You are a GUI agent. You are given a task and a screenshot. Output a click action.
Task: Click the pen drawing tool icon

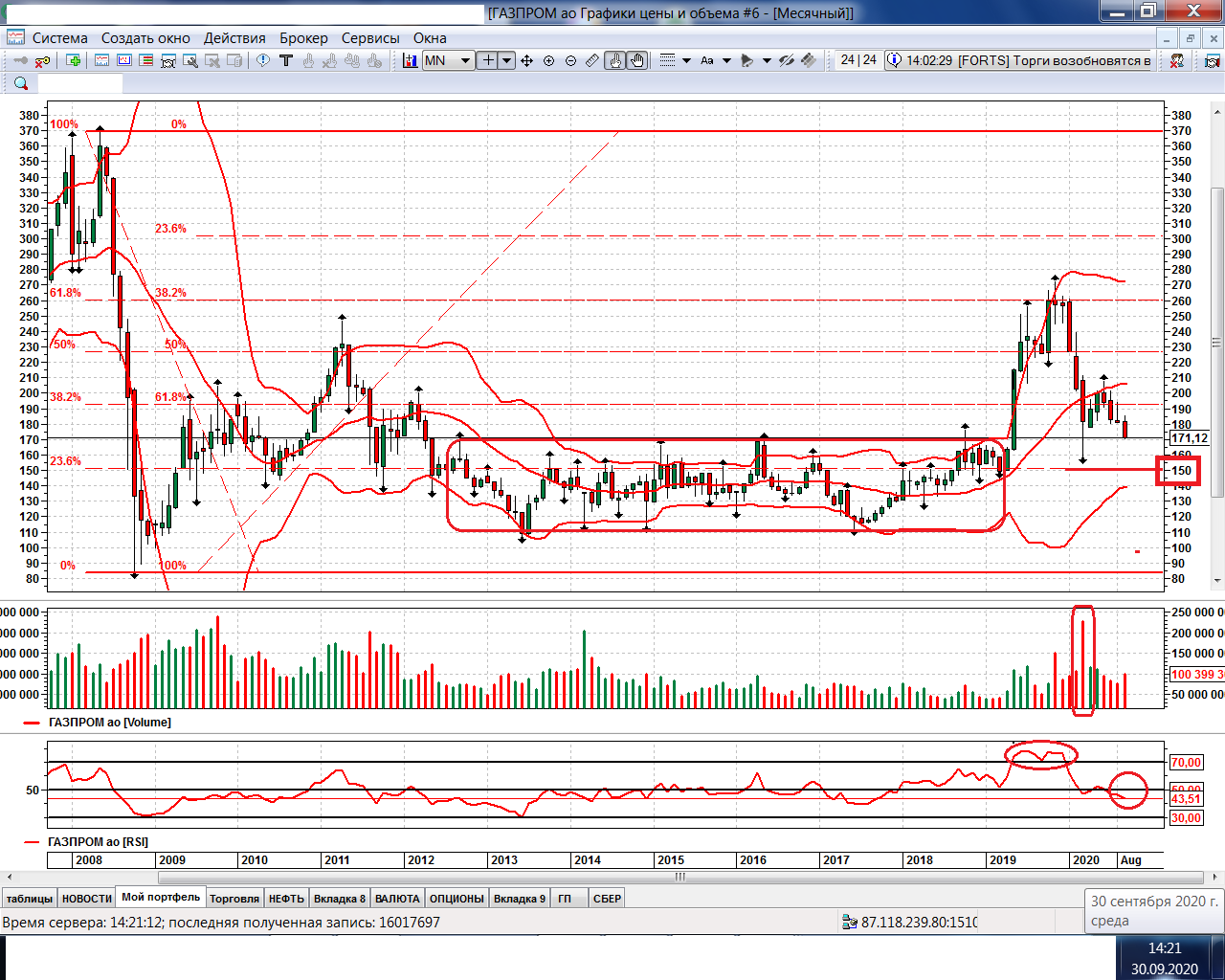747,60
